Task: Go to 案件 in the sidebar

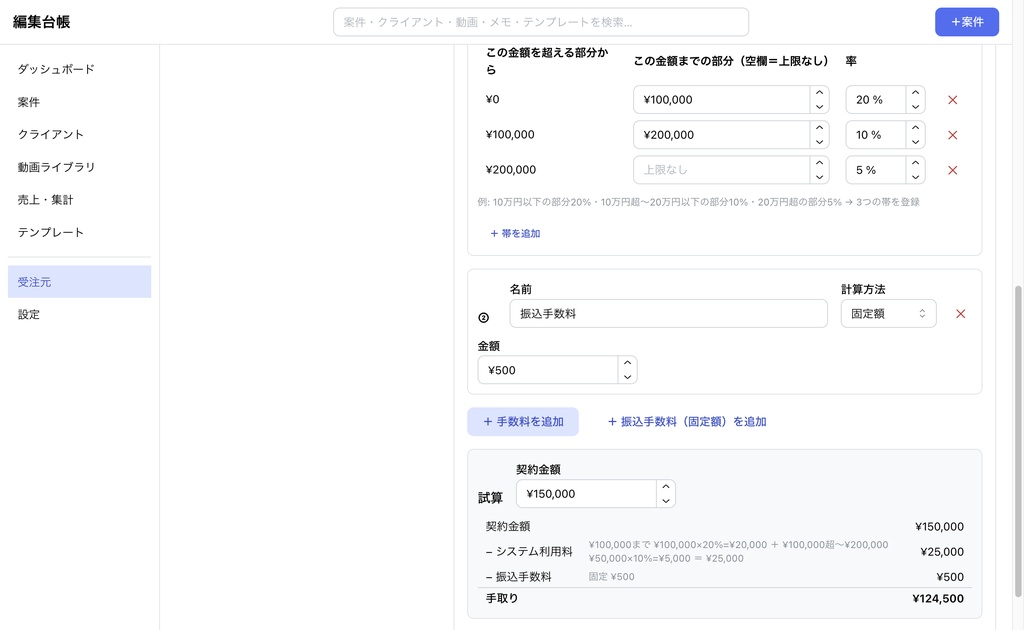Action: (80, 102)
